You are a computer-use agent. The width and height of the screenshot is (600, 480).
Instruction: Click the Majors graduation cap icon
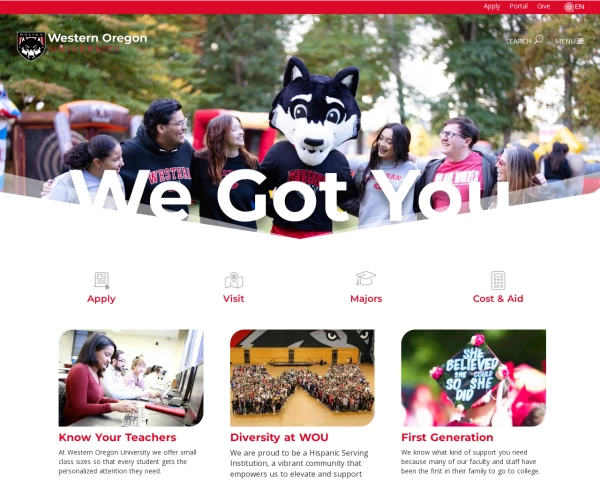[366, 278]
